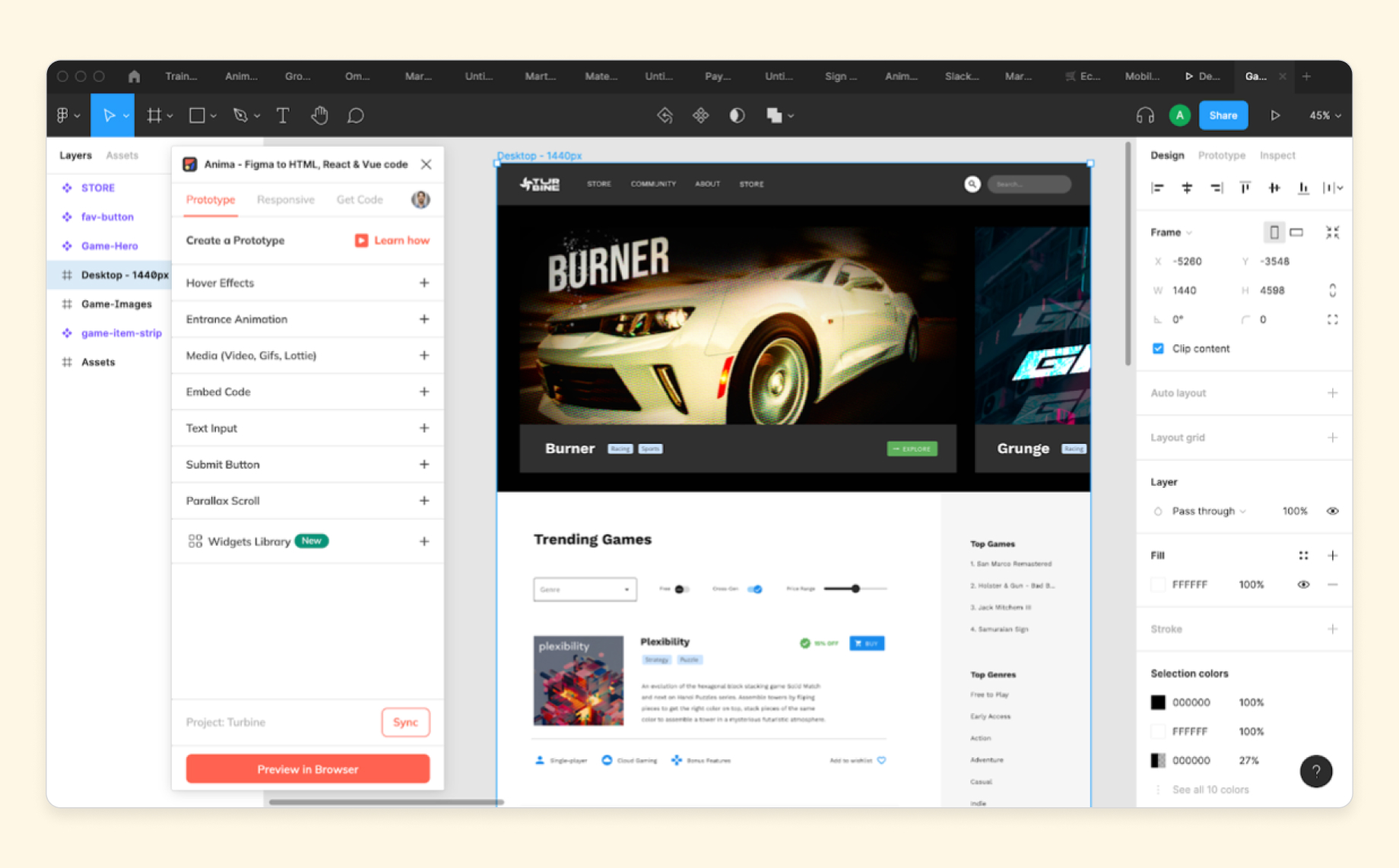Toggle Layer visibility eye icon
Viewport: 1399px width, 868px height.
[1332, 512]
